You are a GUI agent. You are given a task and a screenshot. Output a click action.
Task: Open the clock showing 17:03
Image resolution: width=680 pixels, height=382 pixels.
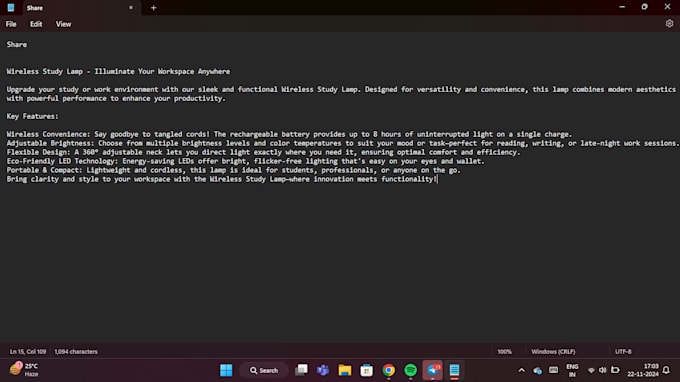click(642, 370)
